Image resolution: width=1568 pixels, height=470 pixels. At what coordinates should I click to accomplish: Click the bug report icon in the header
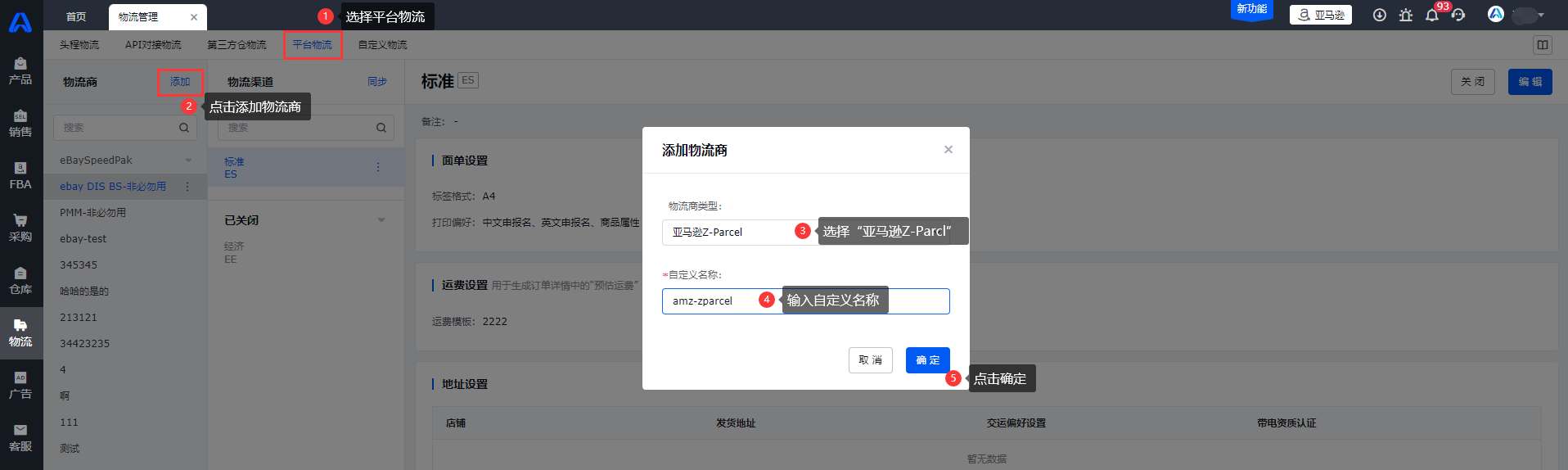point(1406,15)
